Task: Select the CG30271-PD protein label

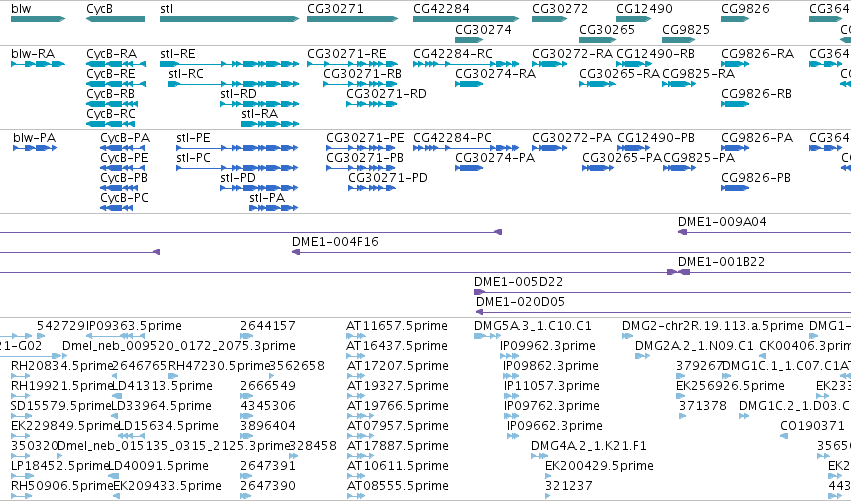Action: coord(388,178)
